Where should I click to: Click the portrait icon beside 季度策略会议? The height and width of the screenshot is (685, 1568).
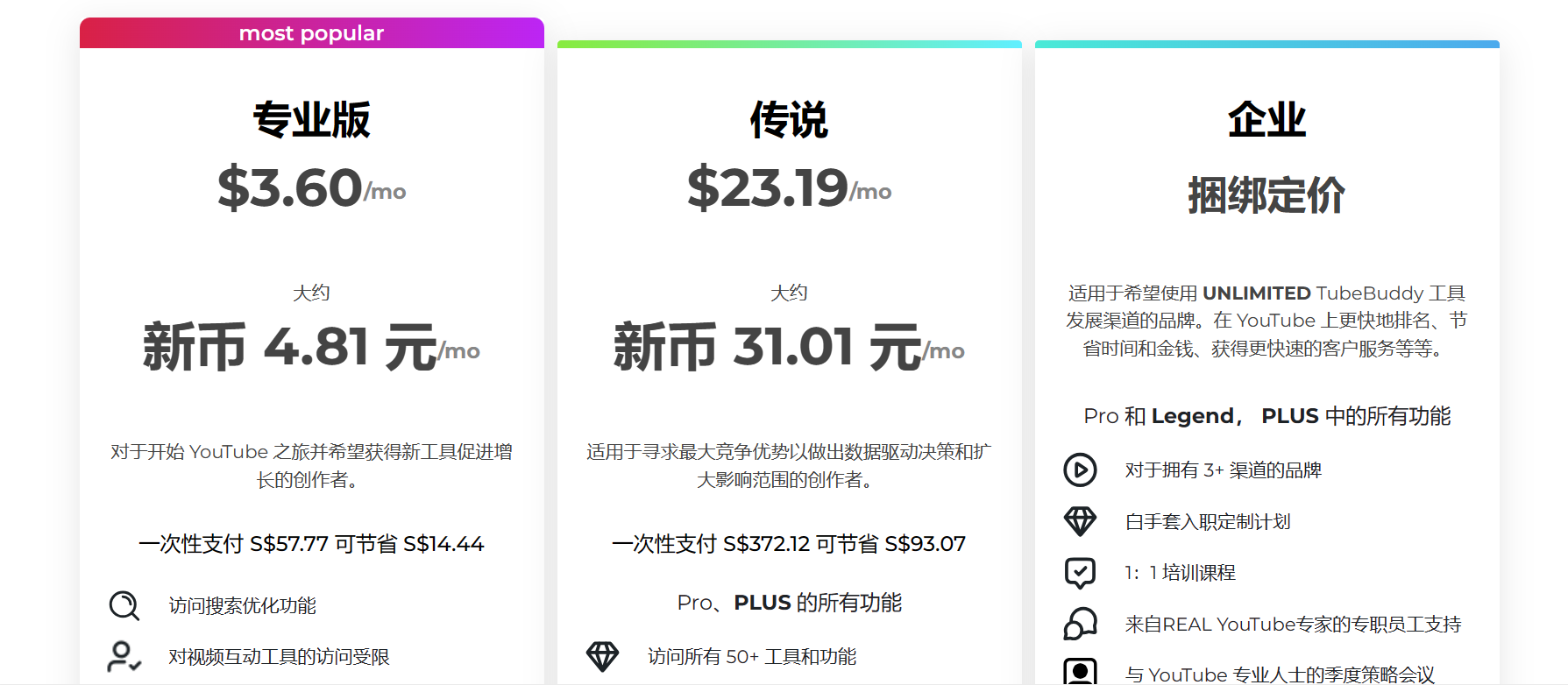click(1080, 672)
